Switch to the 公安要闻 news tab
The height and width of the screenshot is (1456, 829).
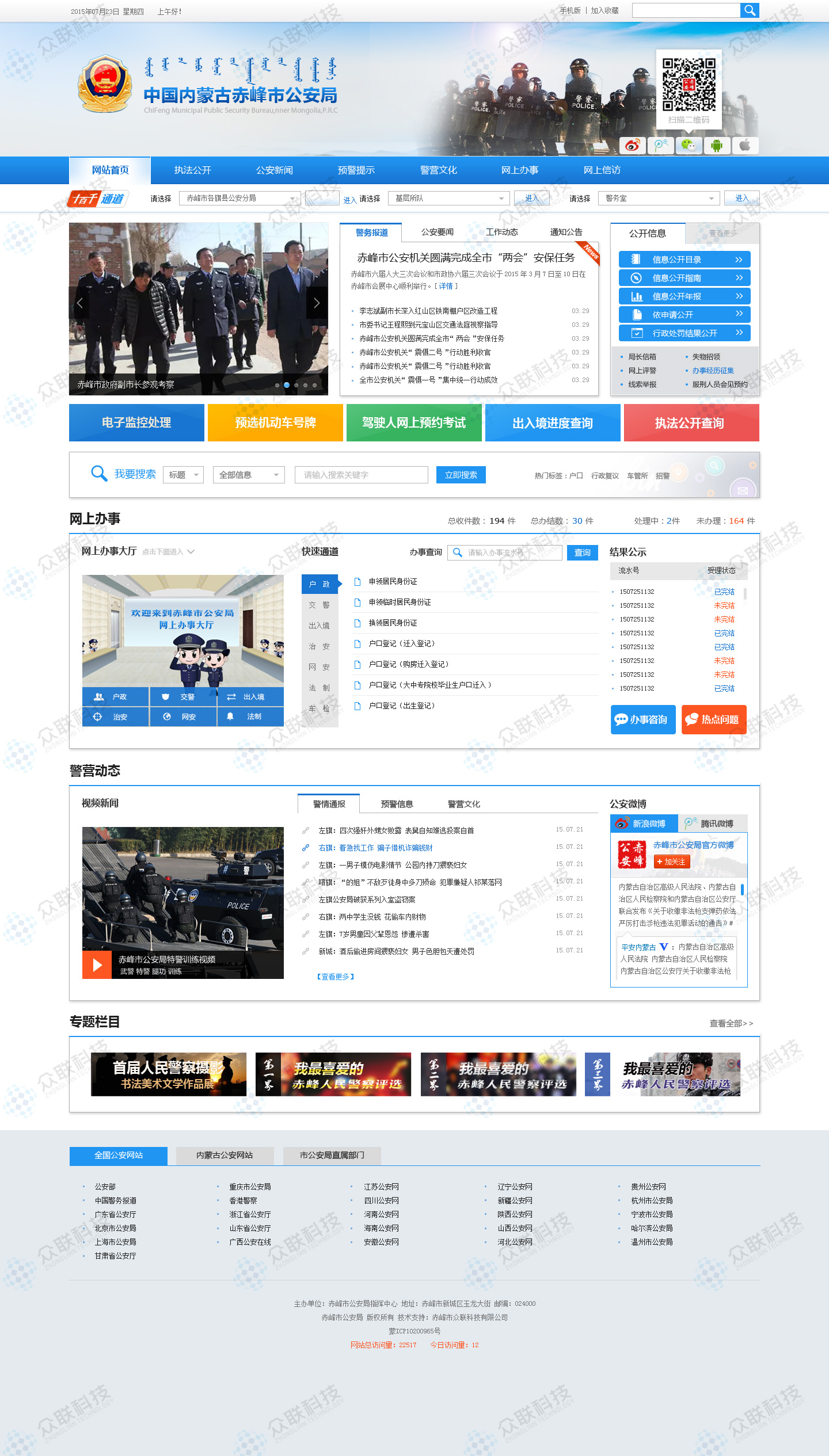point(437,232)
